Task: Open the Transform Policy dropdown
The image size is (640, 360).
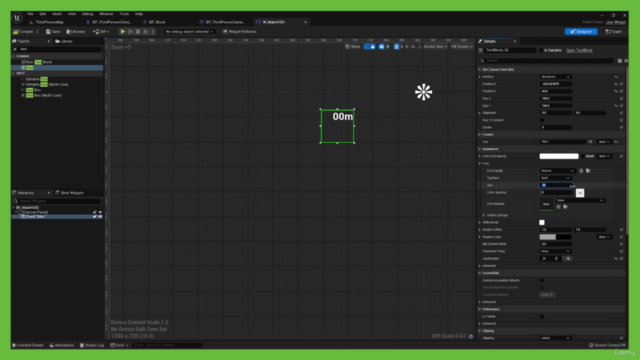Action: click(556, 251)
